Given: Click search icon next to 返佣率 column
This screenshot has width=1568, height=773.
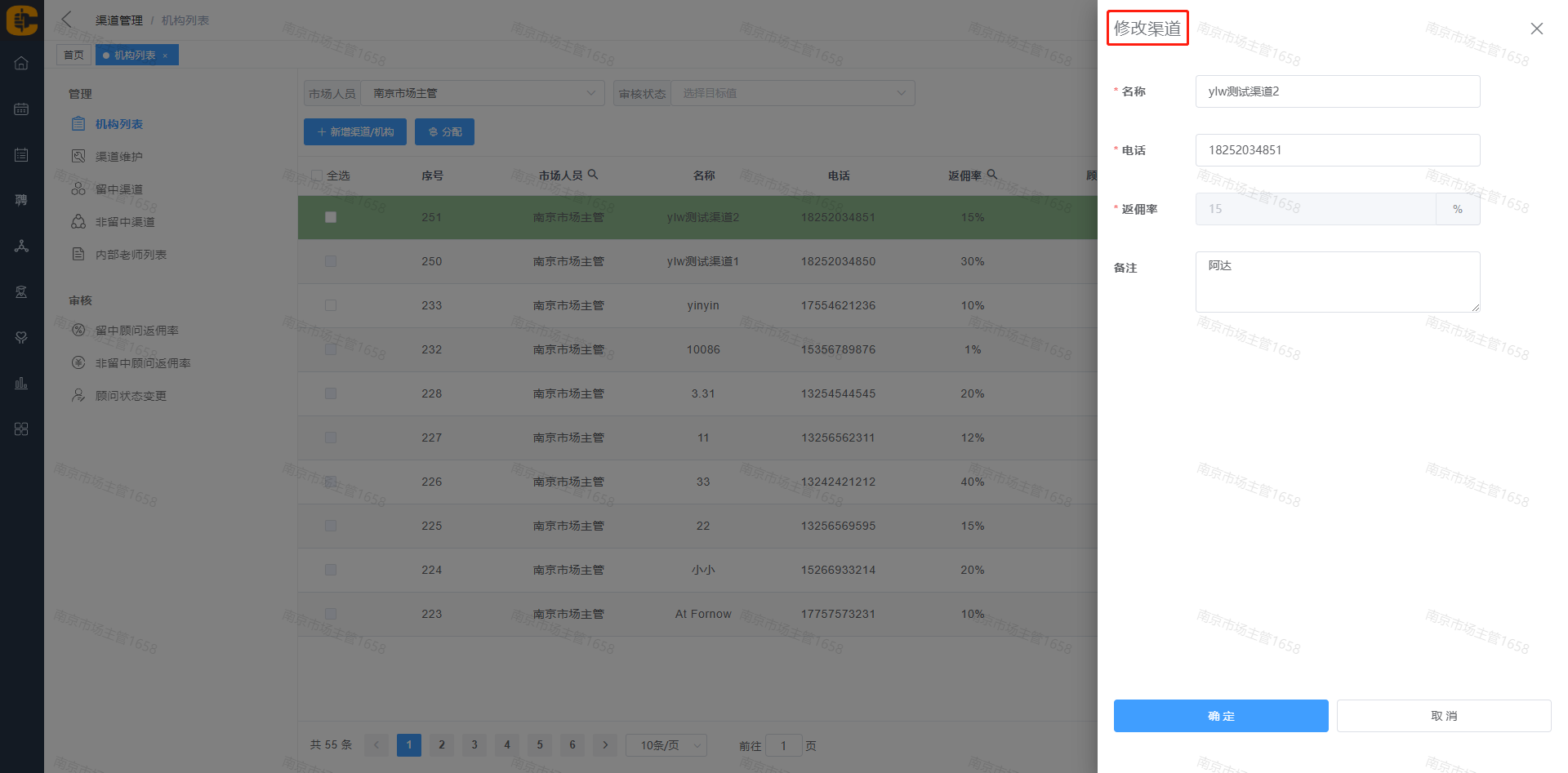Looking at the screenshot, I should (x=992, y=175).
